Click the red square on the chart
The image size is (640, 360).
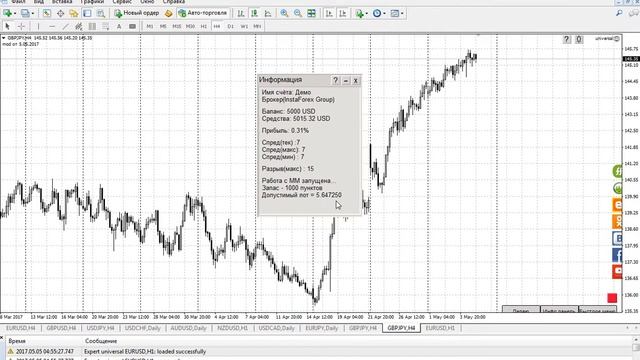612,298
